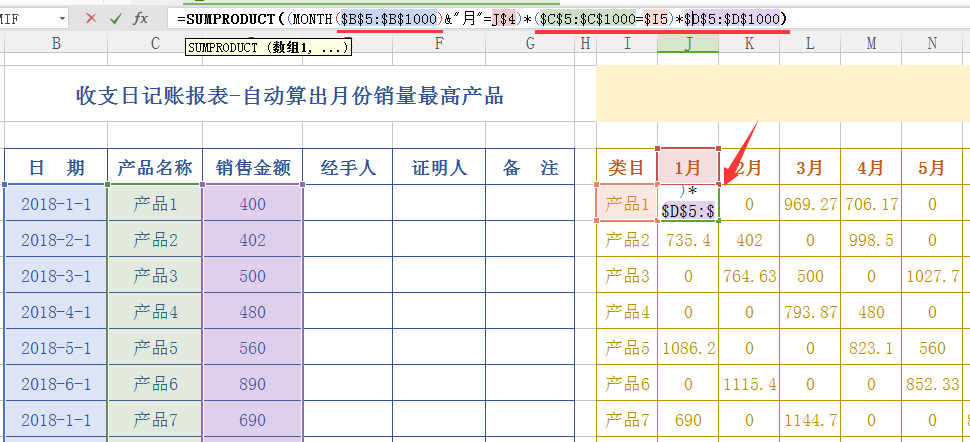Click the value 1144.7 cell
The image size is (970, 442).
pos(810,420)
